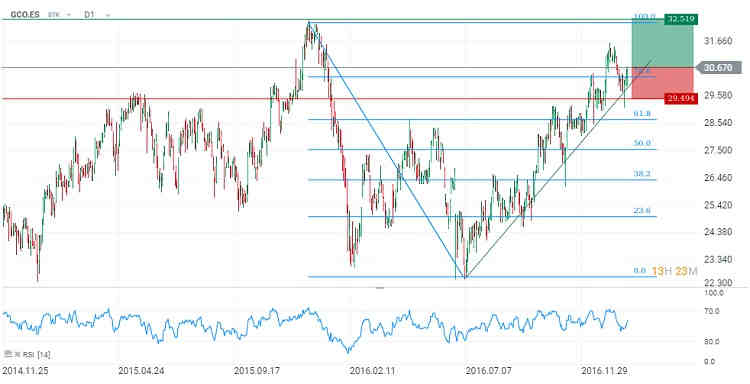Select the red stop-loss label 29.494

tap(681, 98)
